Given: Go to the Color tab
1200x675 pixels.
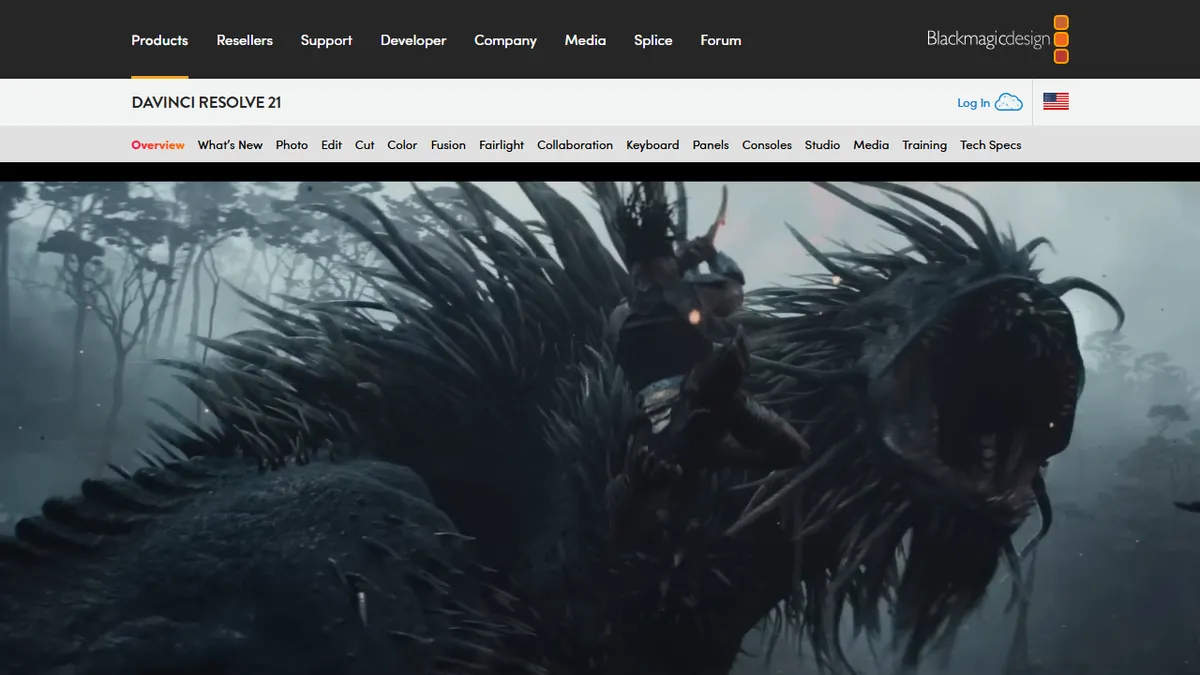Looking at the screenshot, I should (x=403, y=145).
